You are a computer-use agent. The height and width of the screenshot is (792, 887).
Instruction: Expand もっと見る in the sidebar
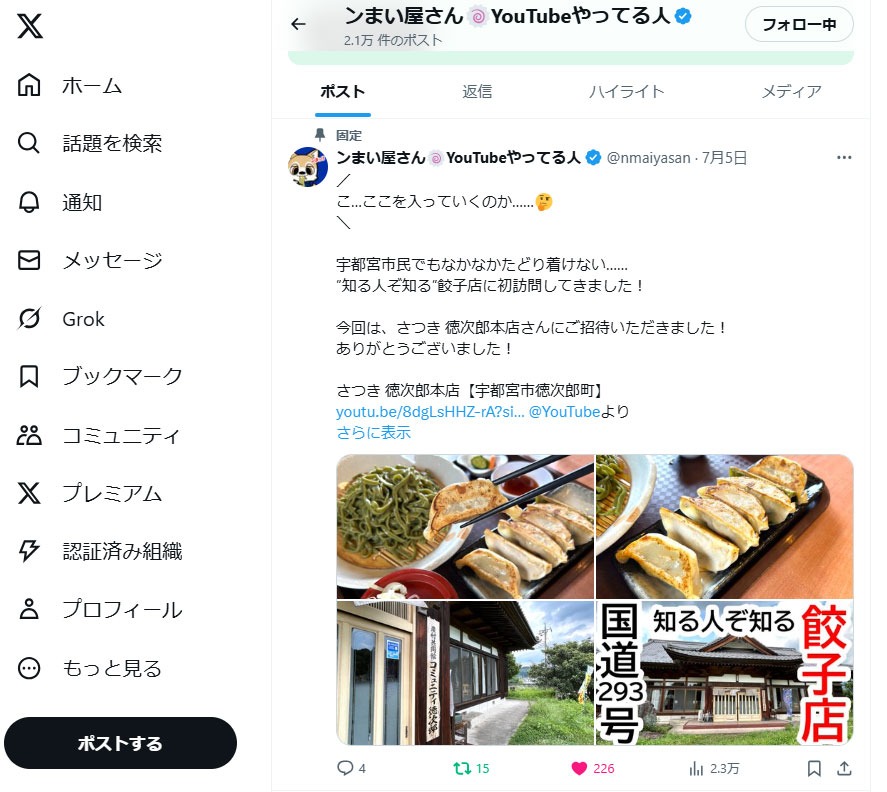pyautogui.click(x=91, y=669)
